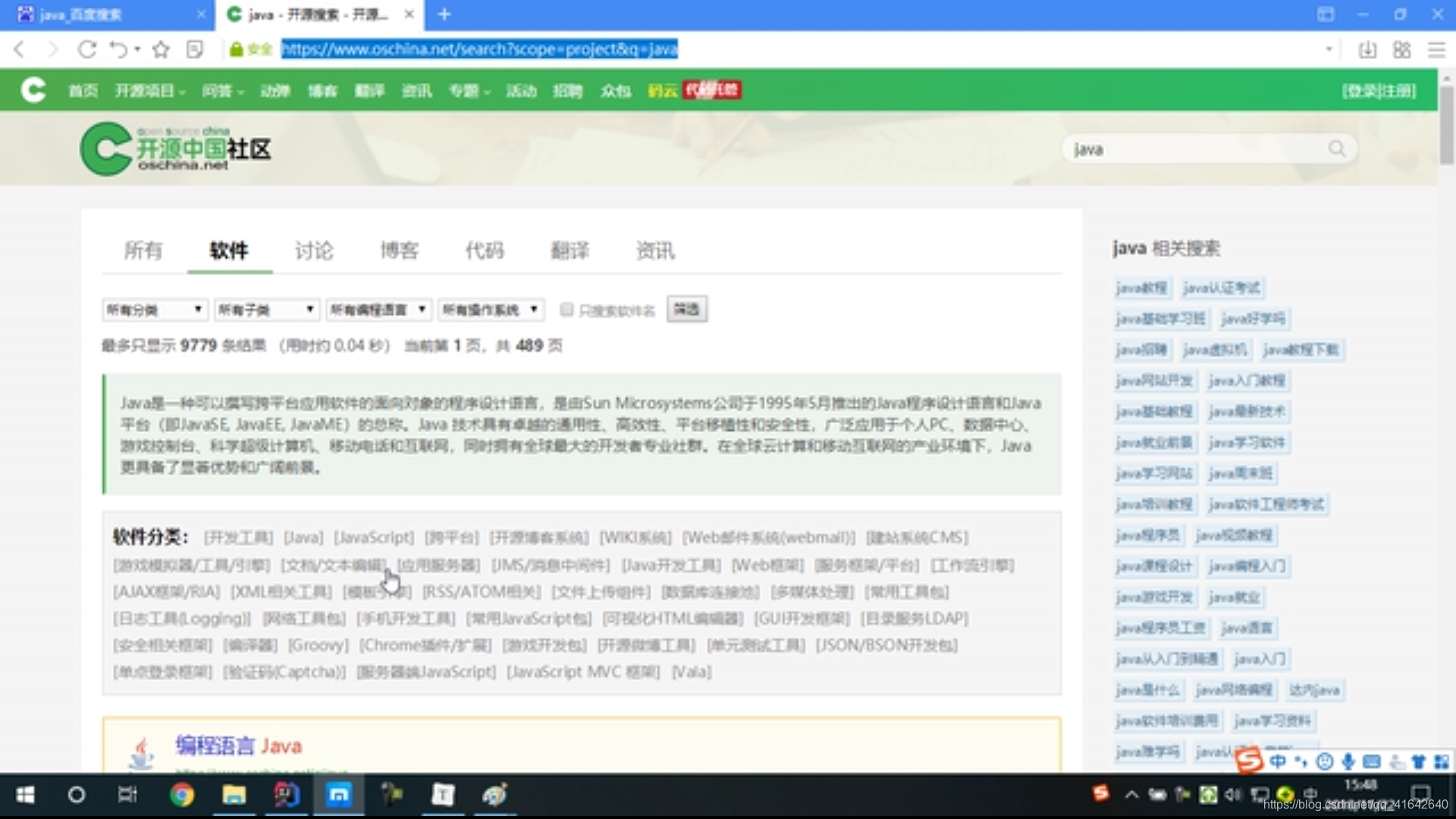The height and width of the screenshot is (819, 1456).
Task: Click the browser forward arrow
Action: point(52,49)
